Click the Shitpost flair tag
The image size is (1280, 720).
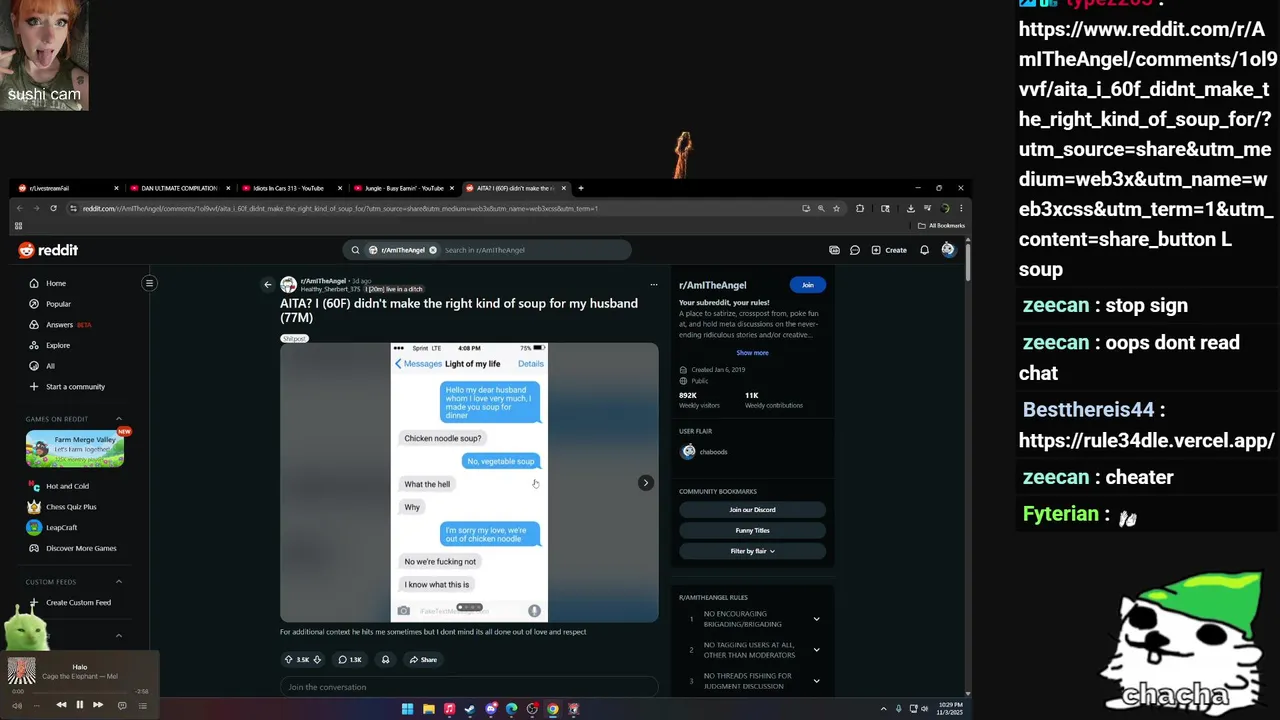(295, 339)
